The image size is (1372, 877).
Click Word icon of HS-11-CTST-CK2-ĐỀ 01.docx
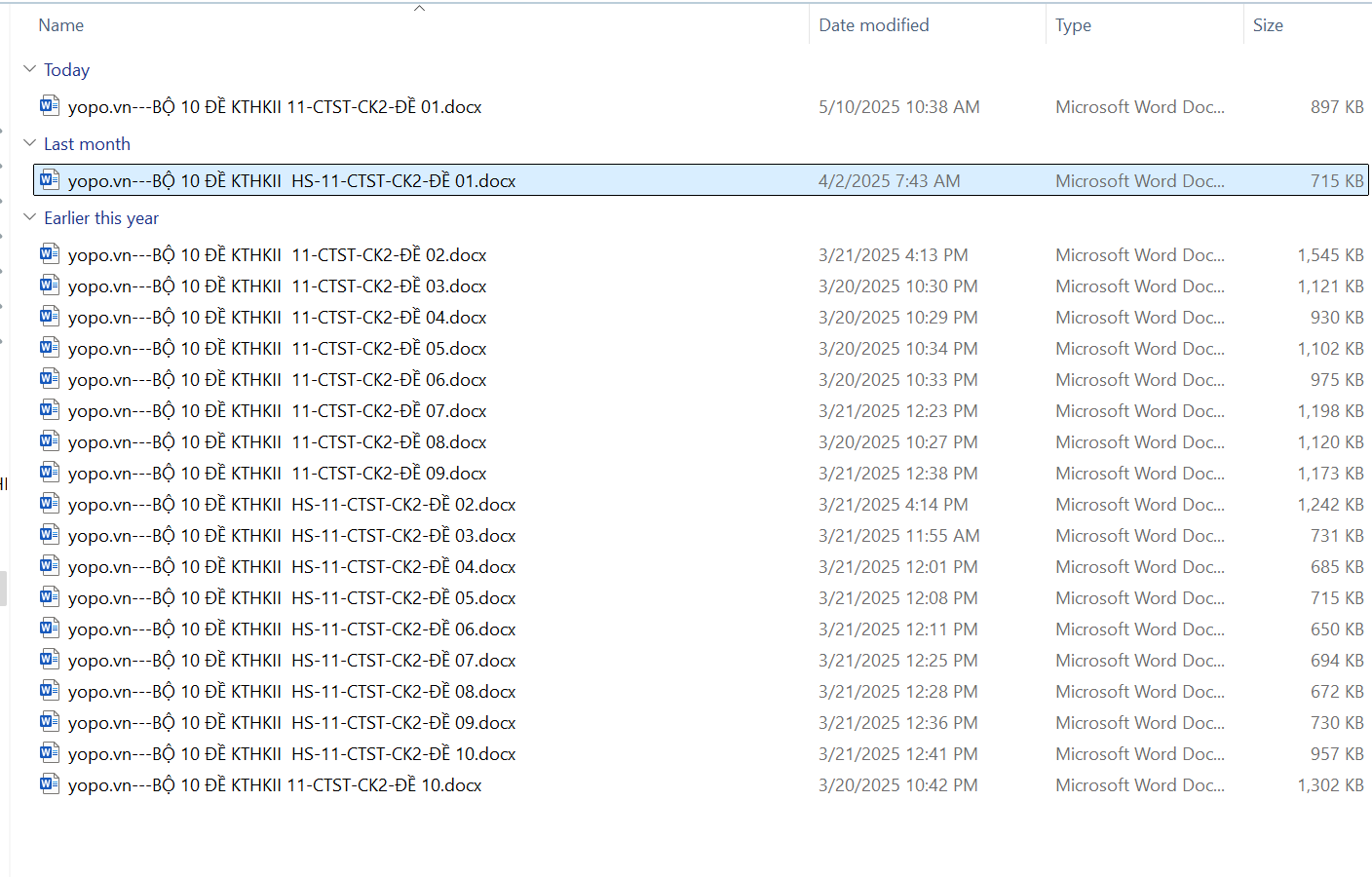[x=50, y=179]
